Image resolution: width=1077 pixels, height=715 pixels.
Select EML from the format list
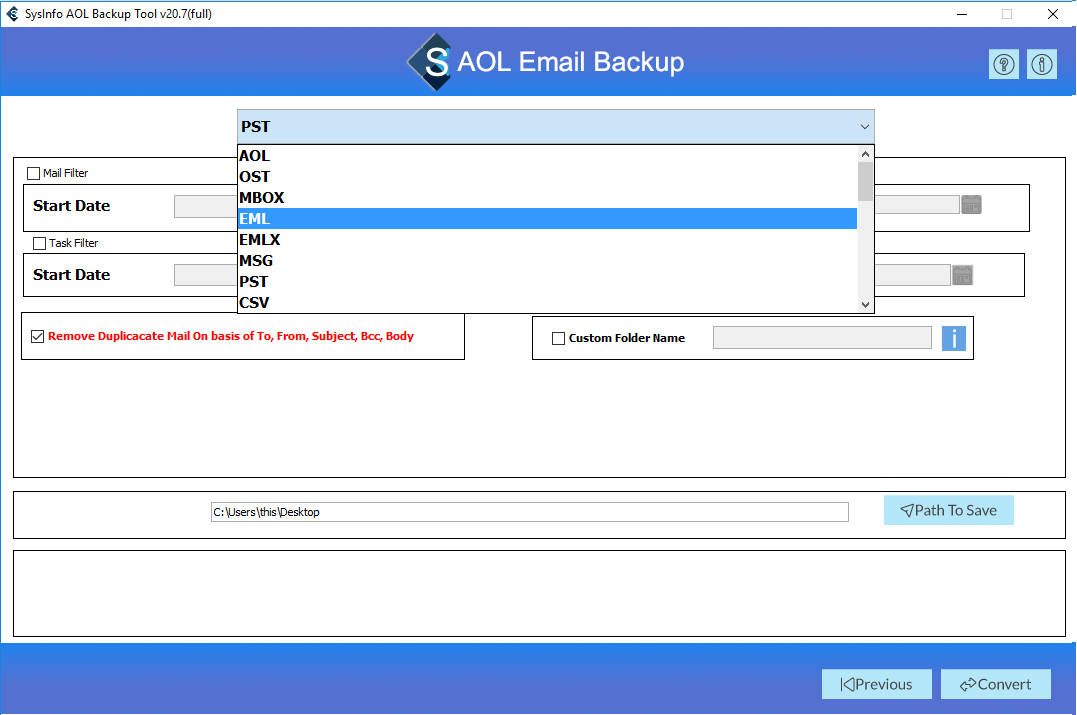547,218
